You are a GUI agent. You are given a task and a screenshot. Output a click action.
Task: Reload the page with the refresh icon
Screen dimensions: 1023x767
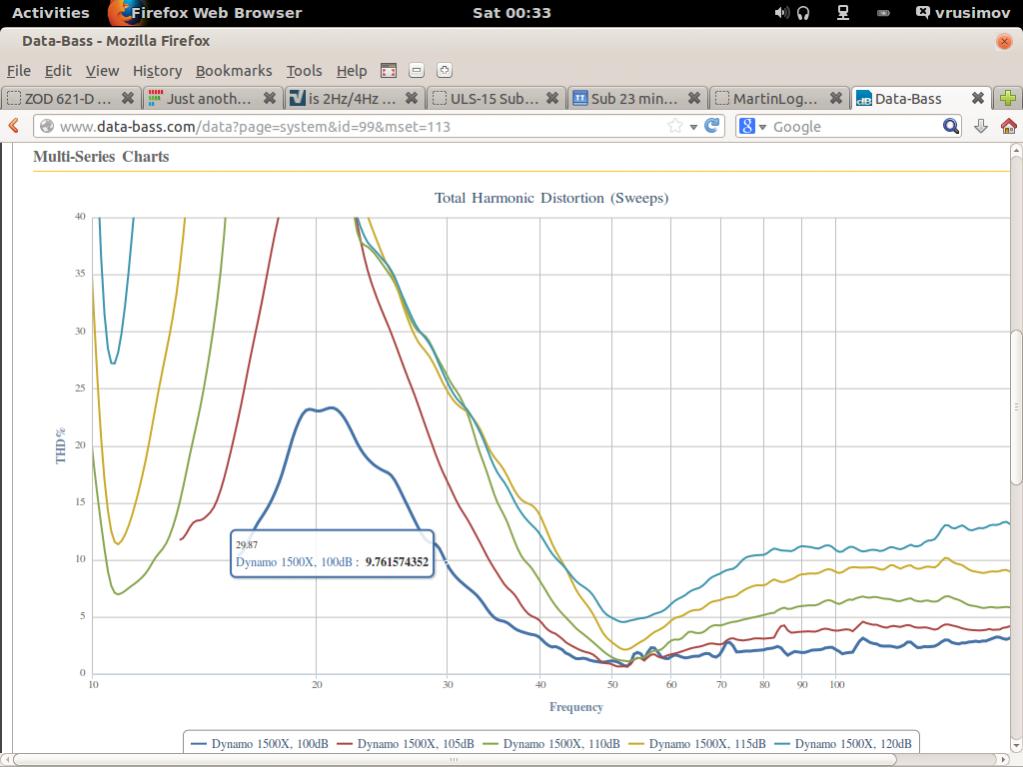coord(712,126)
